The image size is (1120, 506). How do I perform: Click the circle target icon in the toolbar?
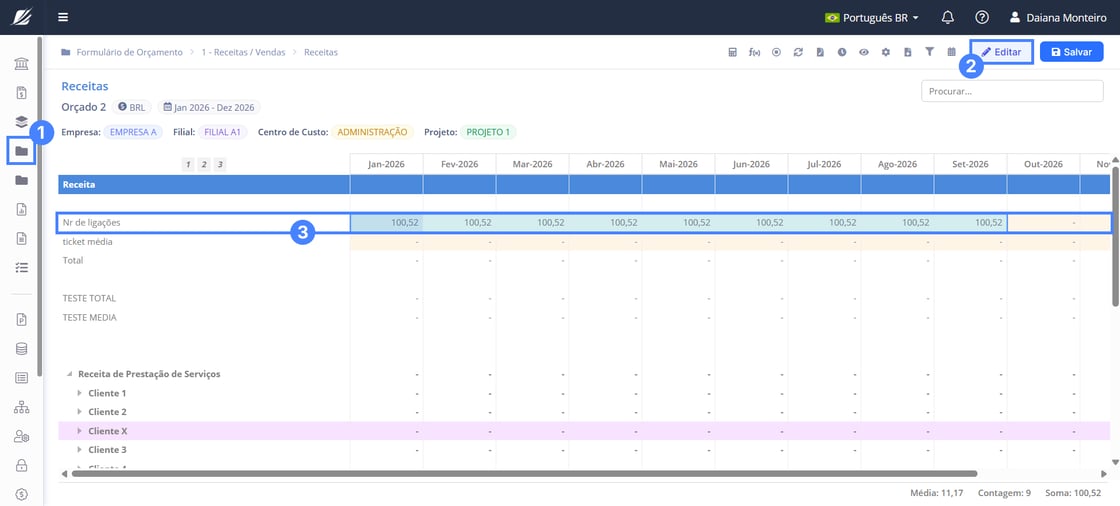776,52
